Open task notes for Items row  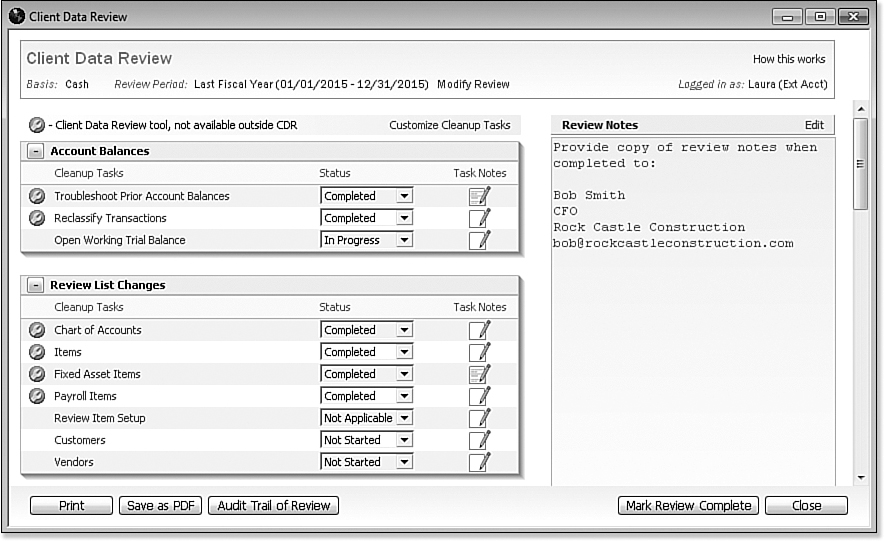tap(480, 352)
